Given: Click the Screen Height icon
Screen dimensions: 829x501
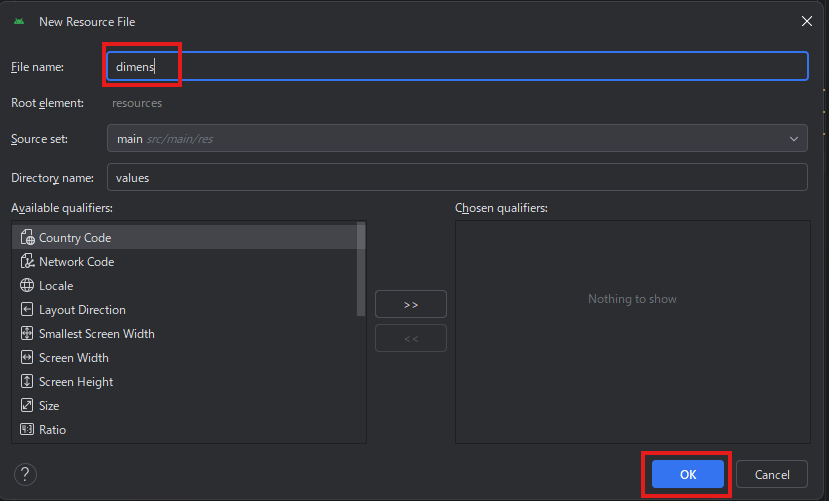Looking at the screenshot, I should pyautogui.click(x=27, y=381).
